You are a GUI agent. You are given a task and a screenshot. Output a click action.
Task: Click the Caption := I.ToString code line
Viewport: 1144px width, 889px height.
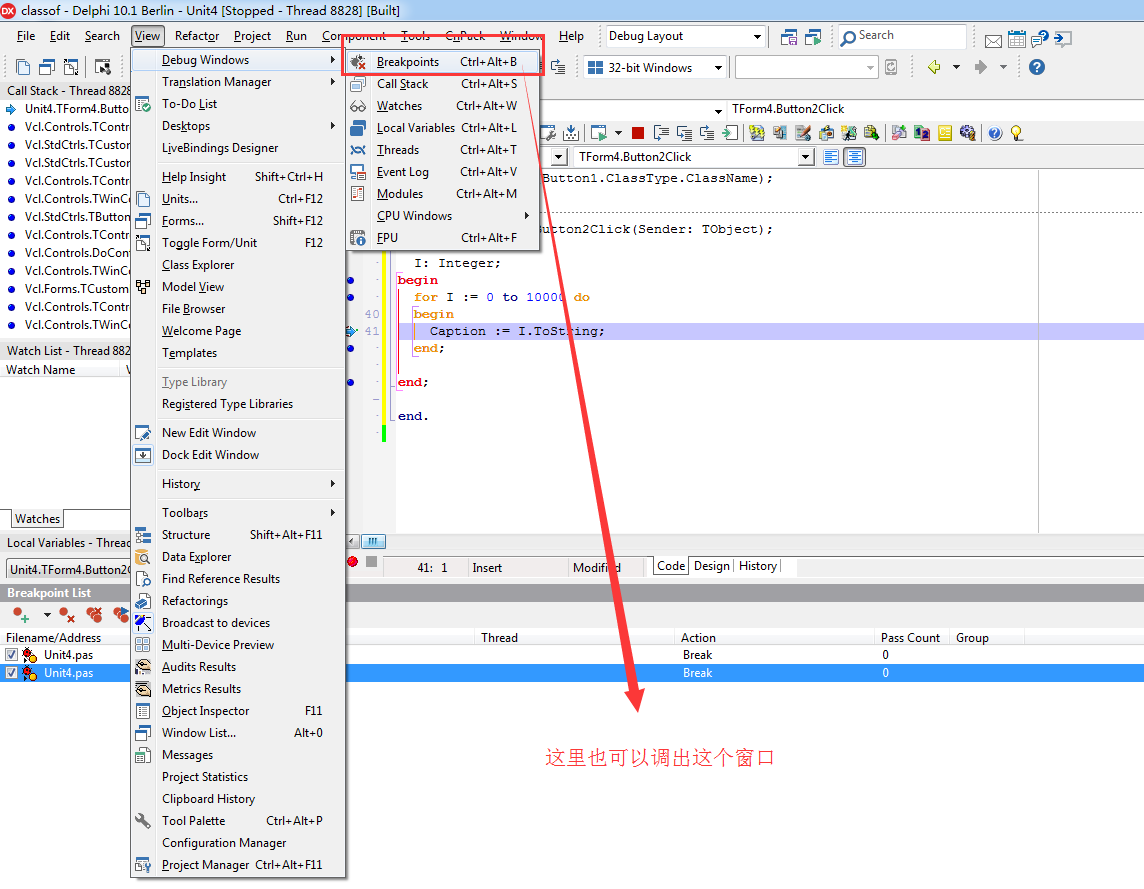point(517,331)
